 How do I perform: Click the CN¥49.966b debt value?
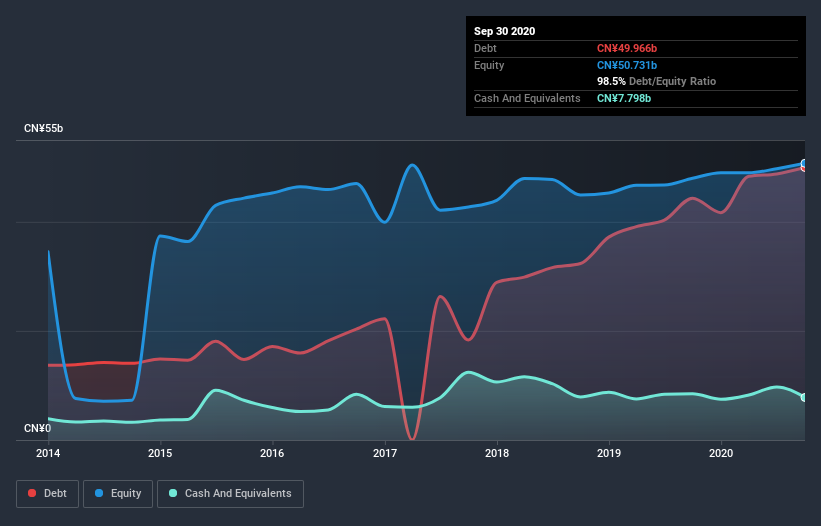click(x=627, y=48)
